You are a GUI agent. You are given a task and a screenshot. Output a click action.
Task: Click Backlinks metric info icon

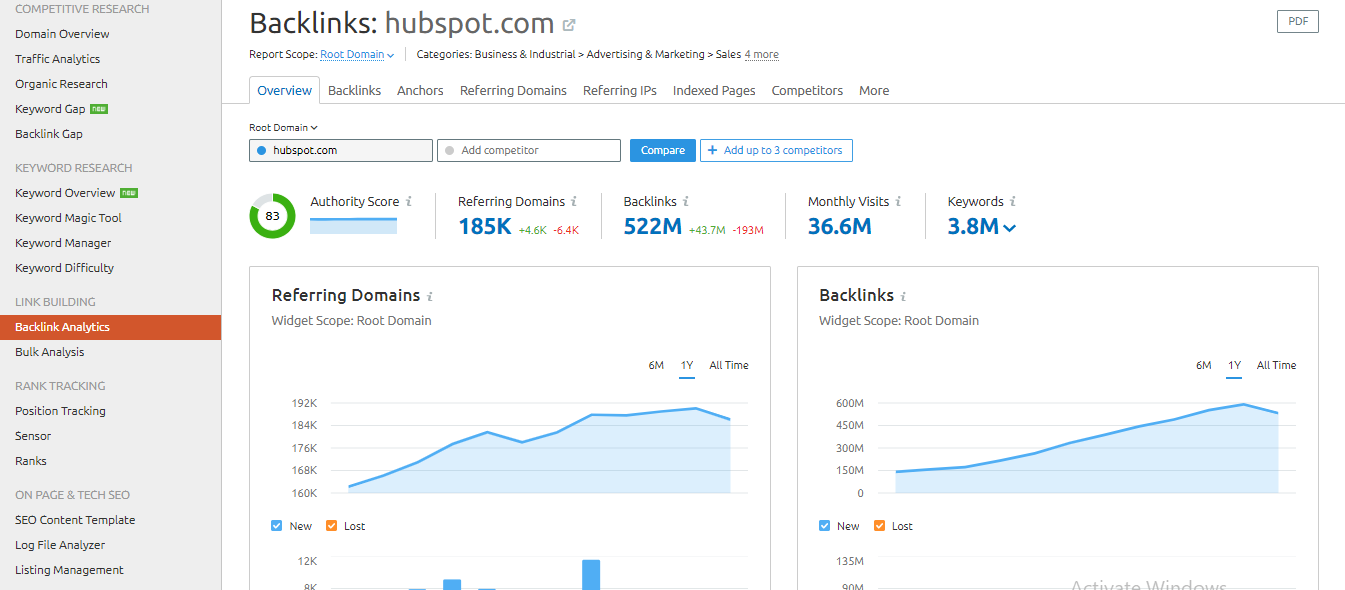coord(686,202)
